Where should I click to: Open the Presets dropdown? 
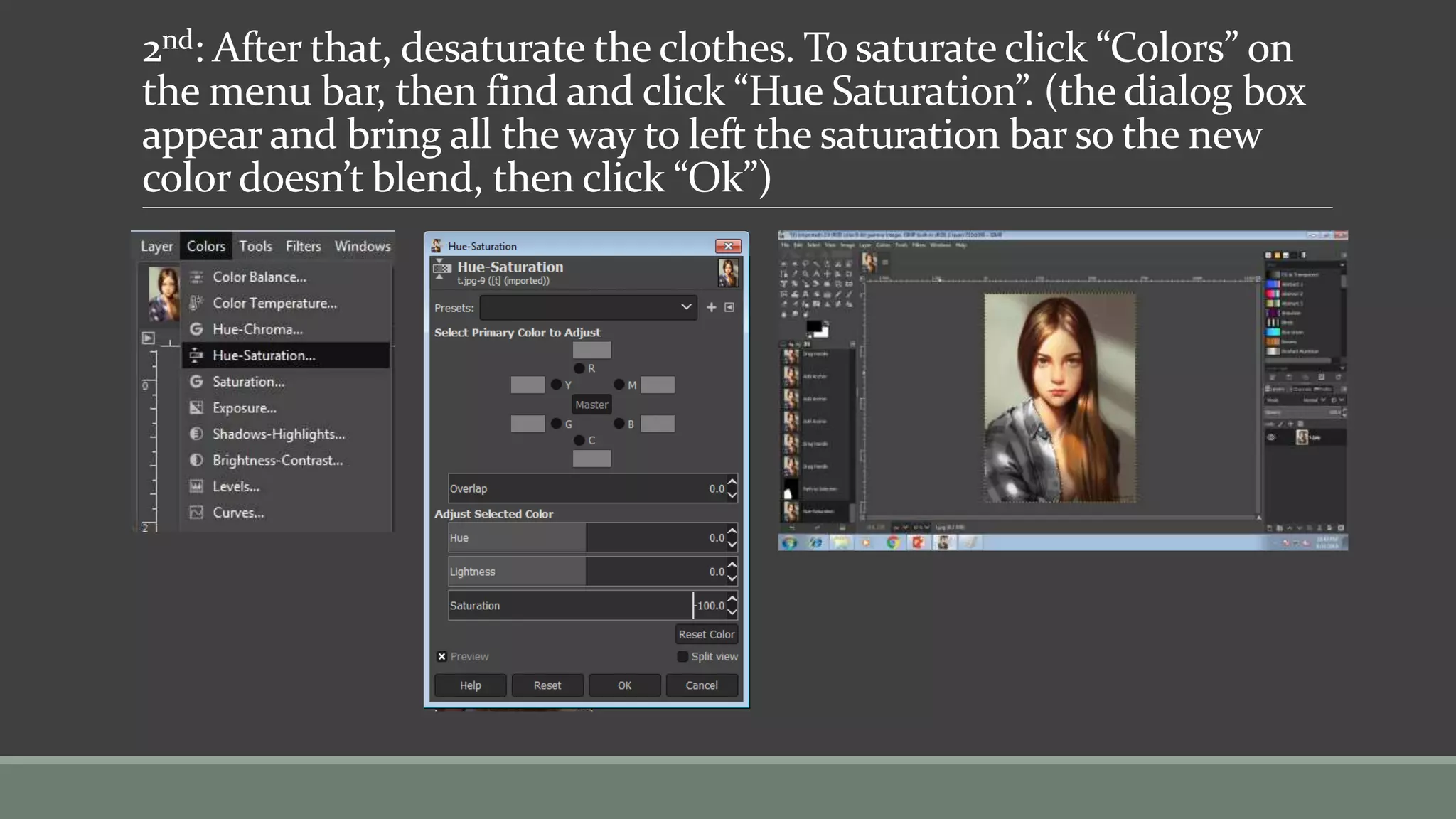(x=588, y=307)
